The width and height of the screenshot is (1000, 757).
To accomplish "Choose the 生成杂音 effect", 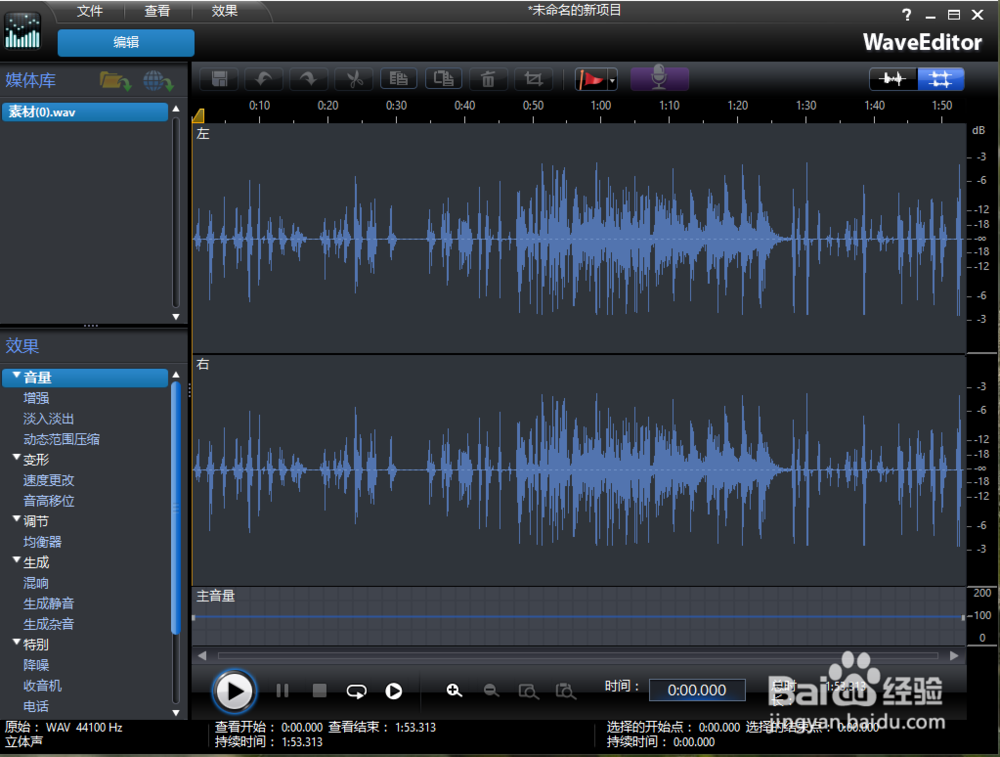I will tap(48, 624).
